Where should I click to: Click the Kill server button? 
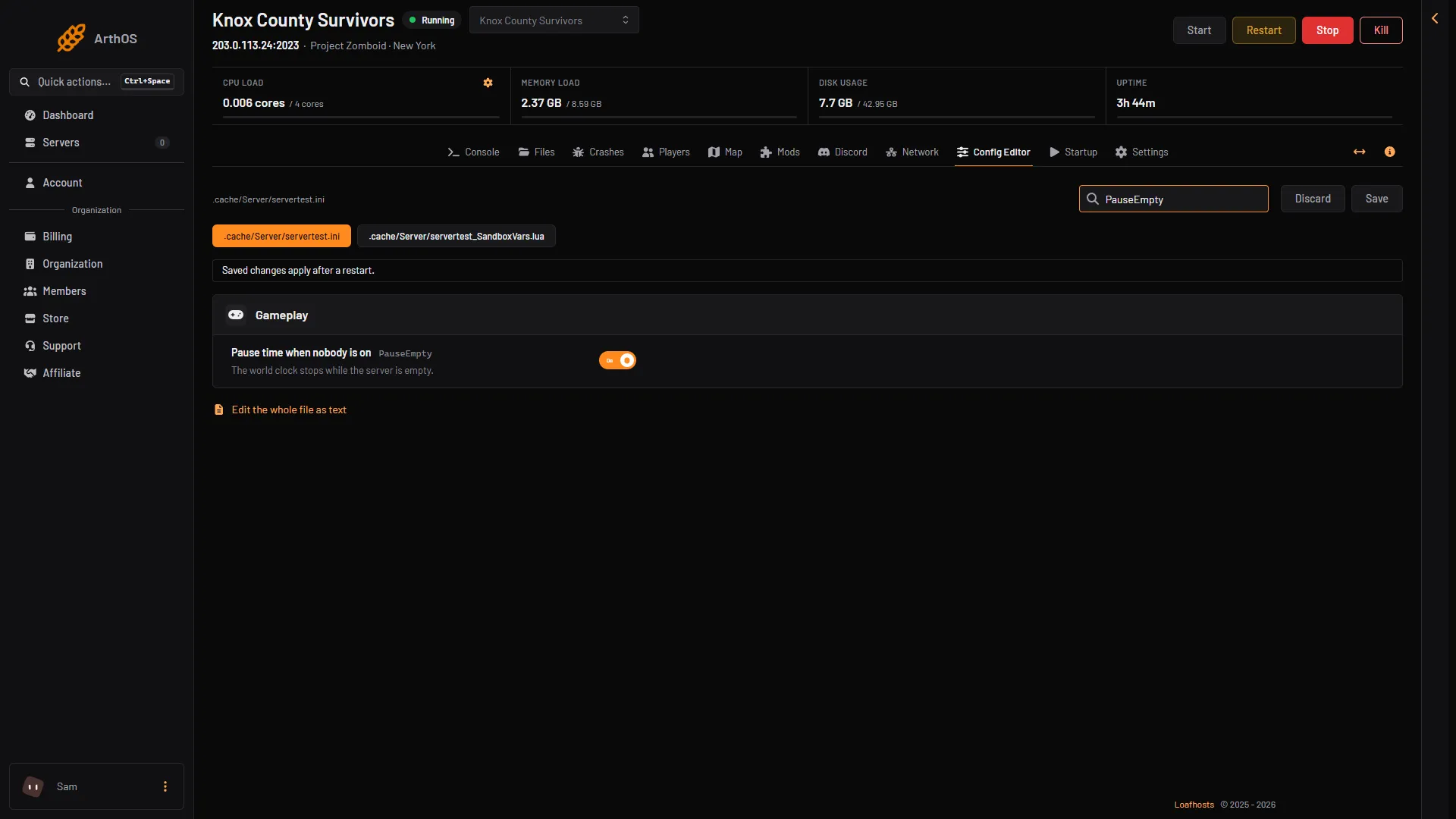[x=1381, y=30]
